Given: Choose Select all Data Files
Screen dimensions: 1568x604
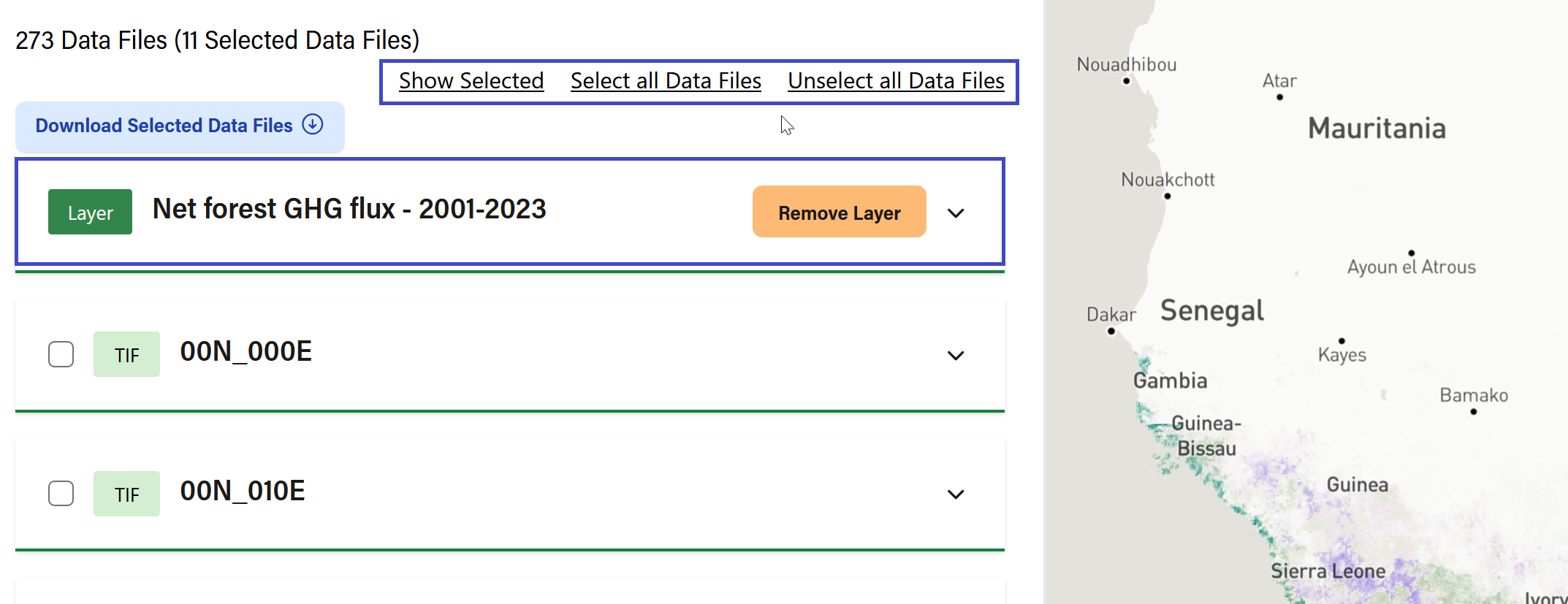Looking at the screenshot, I should [x=666, y=81].
